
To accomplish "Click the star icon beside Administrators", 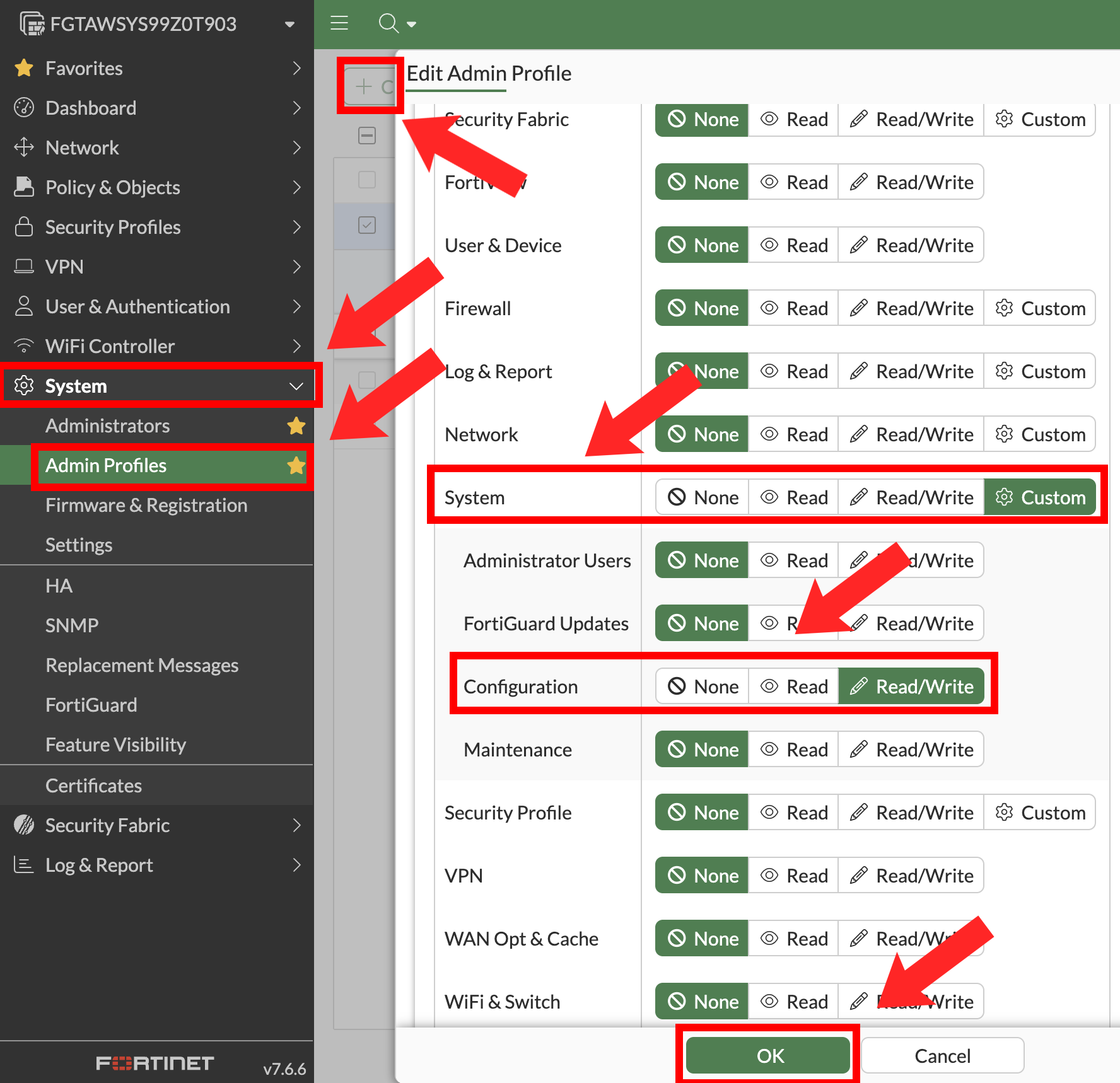I will (296, 426).
